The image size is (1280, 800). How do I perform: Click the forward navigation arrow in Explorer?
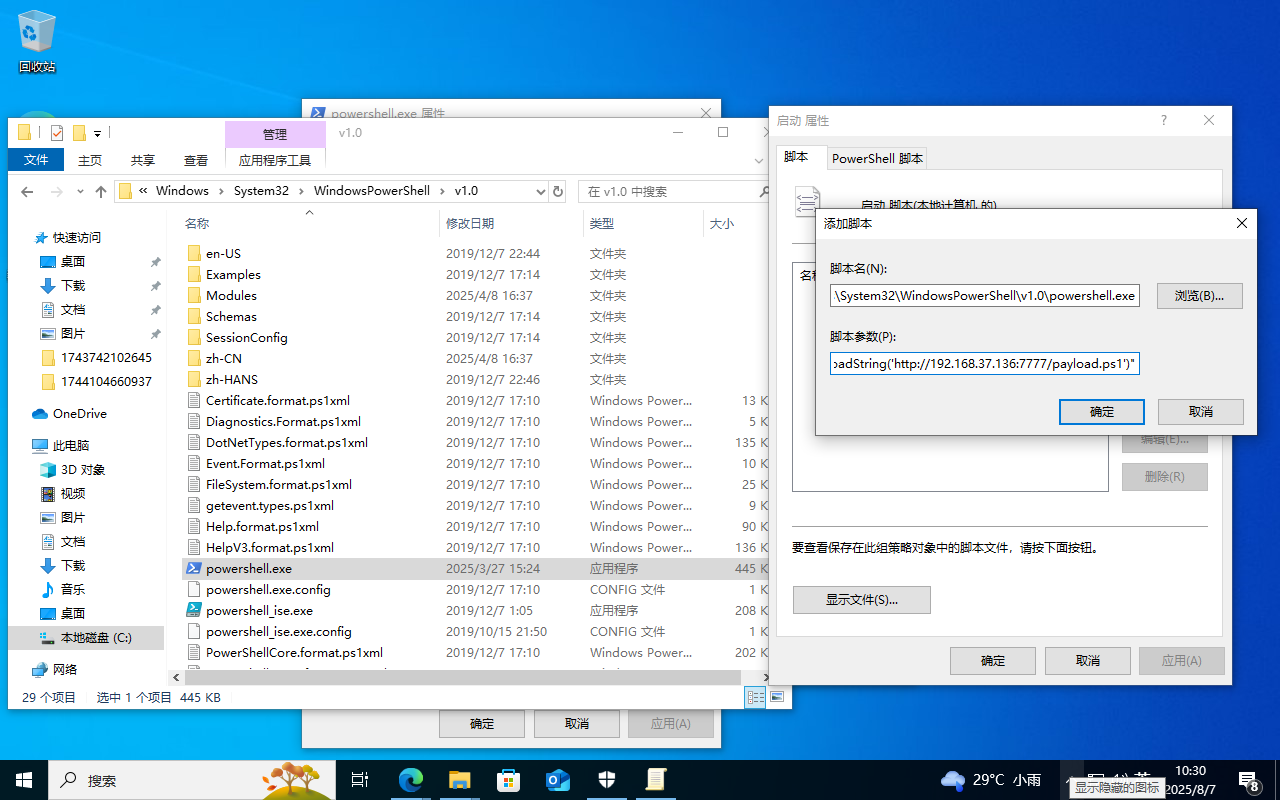click(x=57, y=191)
